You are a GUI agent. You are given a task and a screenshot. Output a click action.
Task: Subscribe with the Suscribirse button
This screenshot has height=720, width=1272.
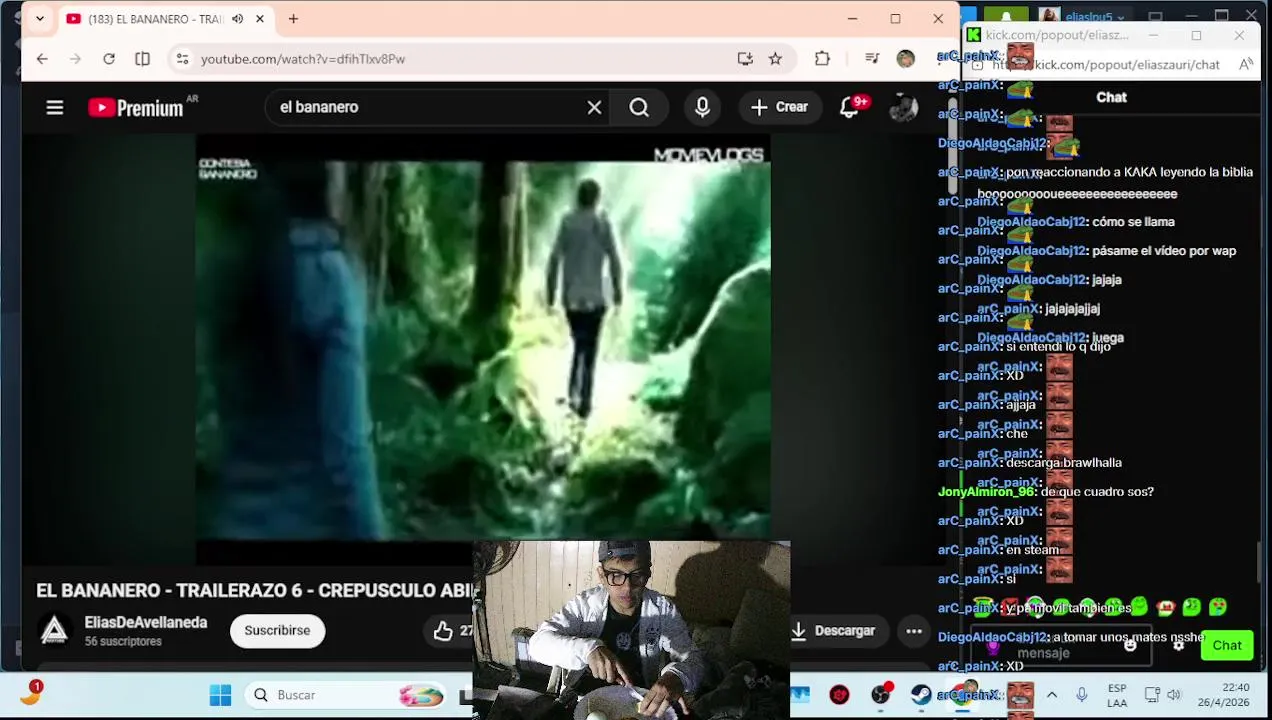tap(277, 631)
